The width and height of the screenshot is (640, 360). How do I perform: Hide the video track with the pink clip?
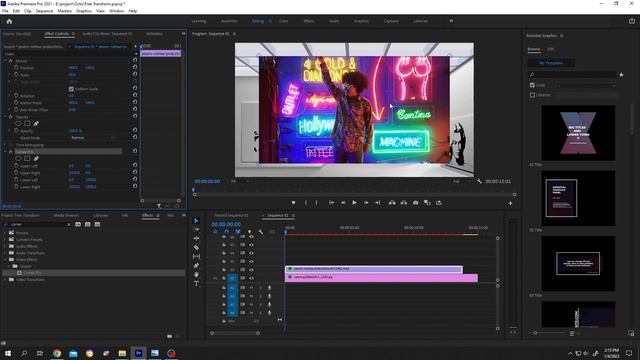tap(251, 278)
